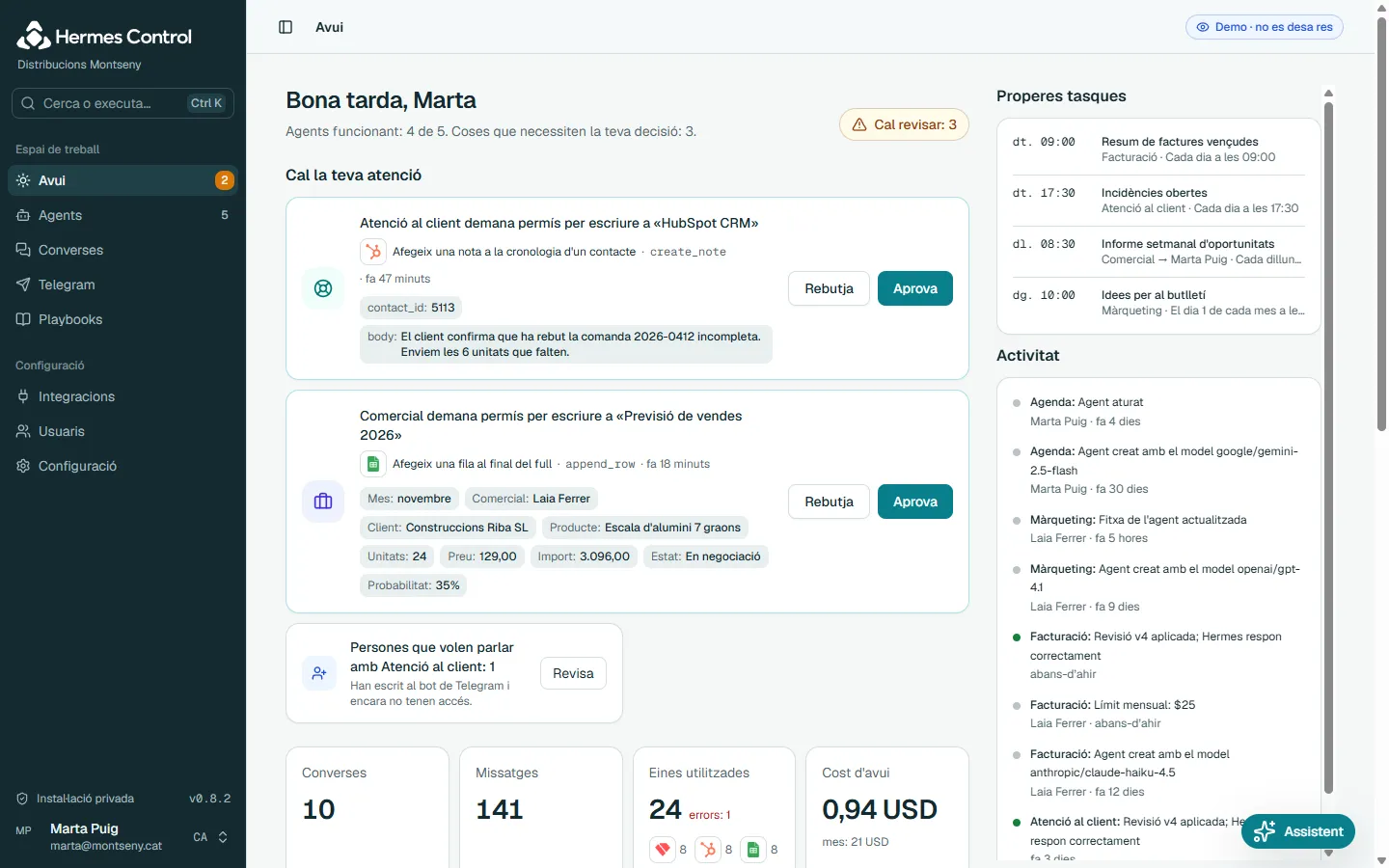Click the red diamond tool chip
The height and width of the screenshot is (868, 1389).
pos(663,850)
